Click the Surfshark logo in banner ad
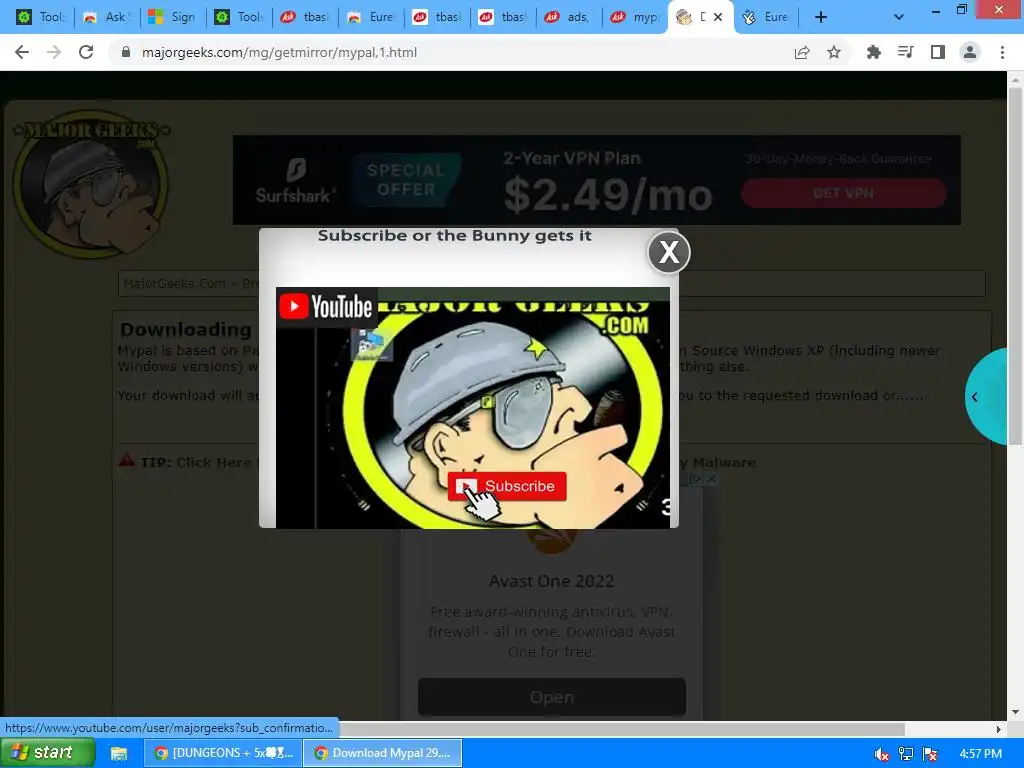1024x768 pixels. point(295,180)
